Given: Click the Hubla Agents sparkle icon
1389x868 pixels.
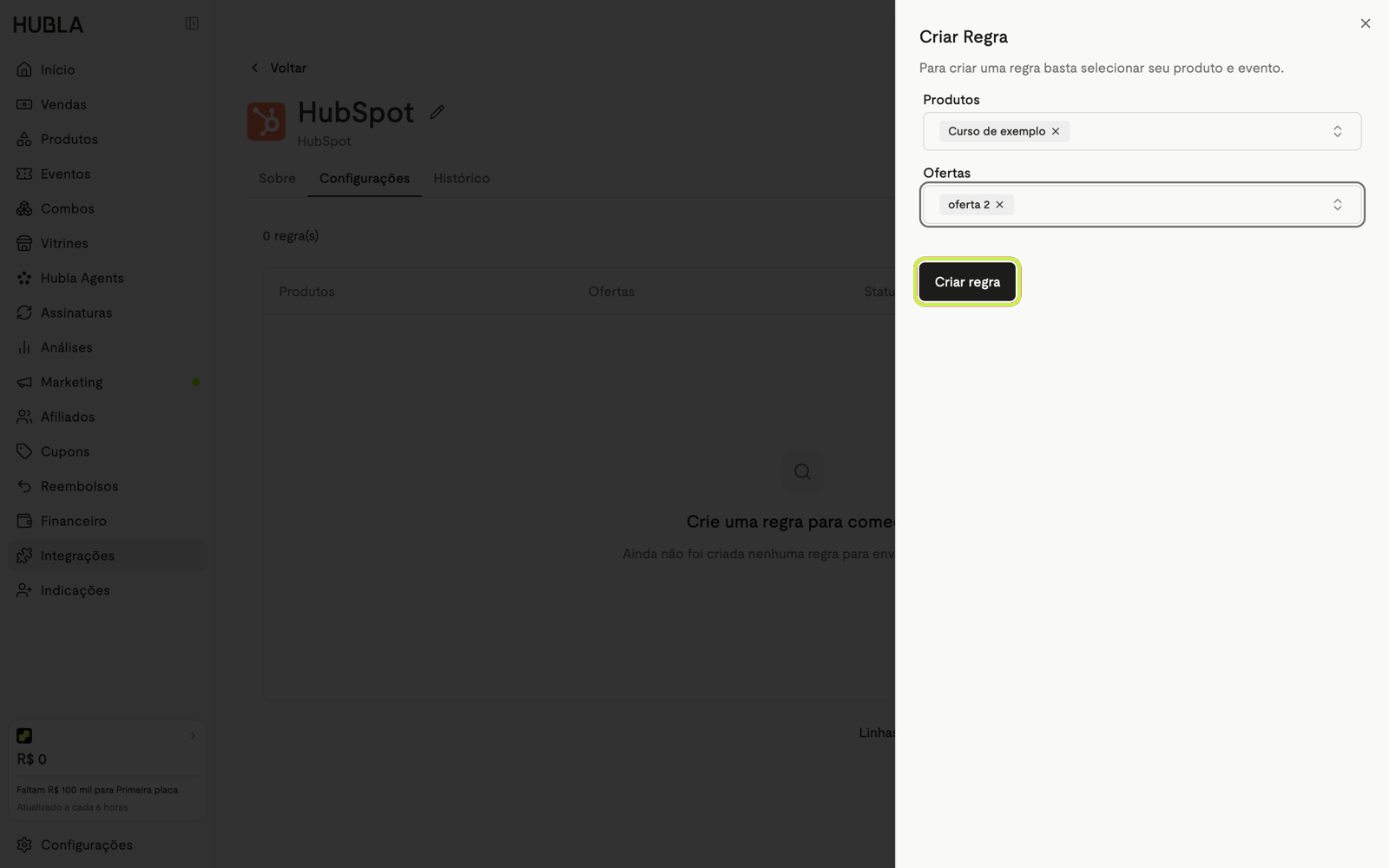Looking at the screenshot, I should click(x=24, y=278).
